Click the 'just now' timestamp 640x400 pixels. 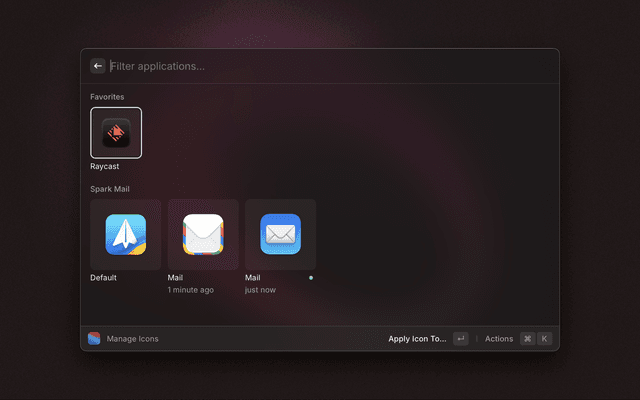coord(261,290)
